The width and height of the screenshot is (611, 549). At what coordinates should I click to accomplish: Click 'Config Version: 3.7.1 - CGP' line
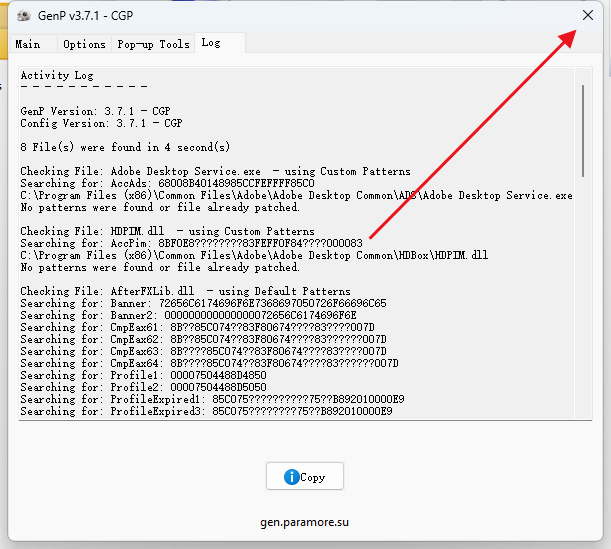101,123
